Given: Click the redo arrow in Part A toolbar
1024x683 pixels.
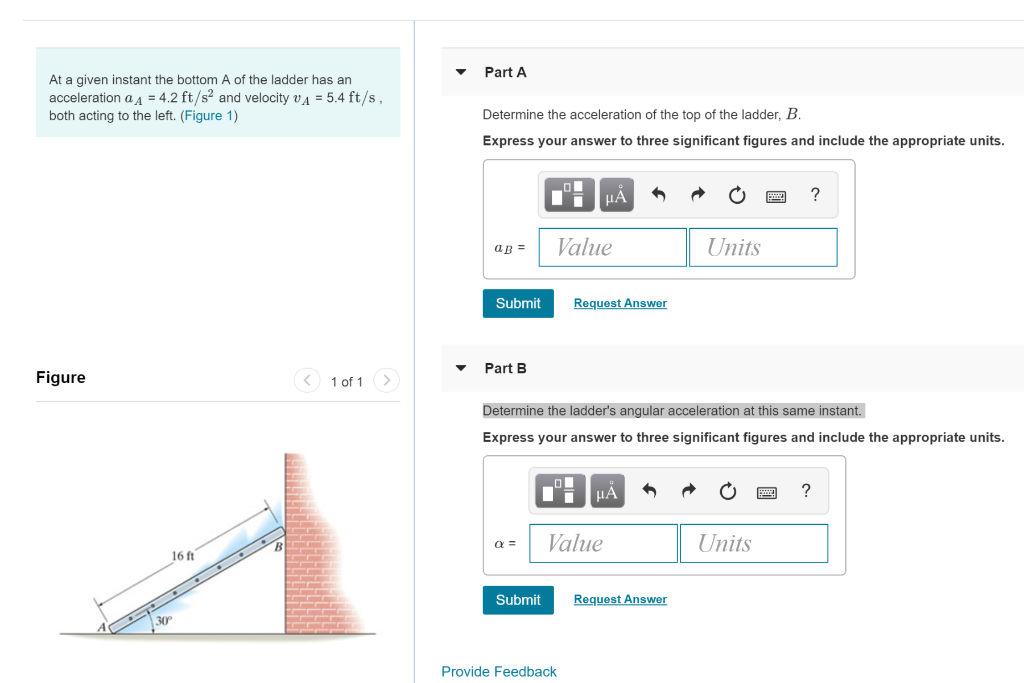Looking at the screenshot, I should [696, 195].
